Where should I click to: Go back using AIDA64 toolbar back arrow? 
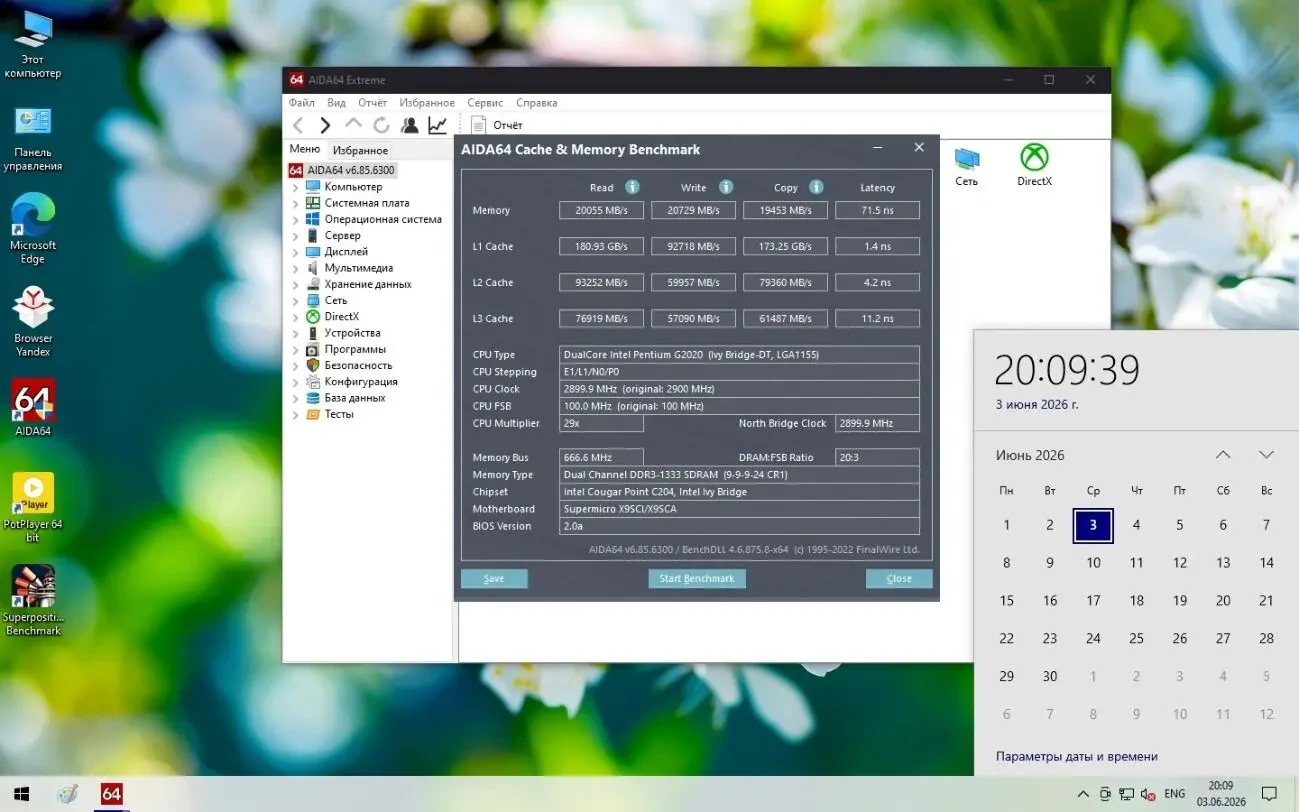pyautogui.click(x=298, y=125)
